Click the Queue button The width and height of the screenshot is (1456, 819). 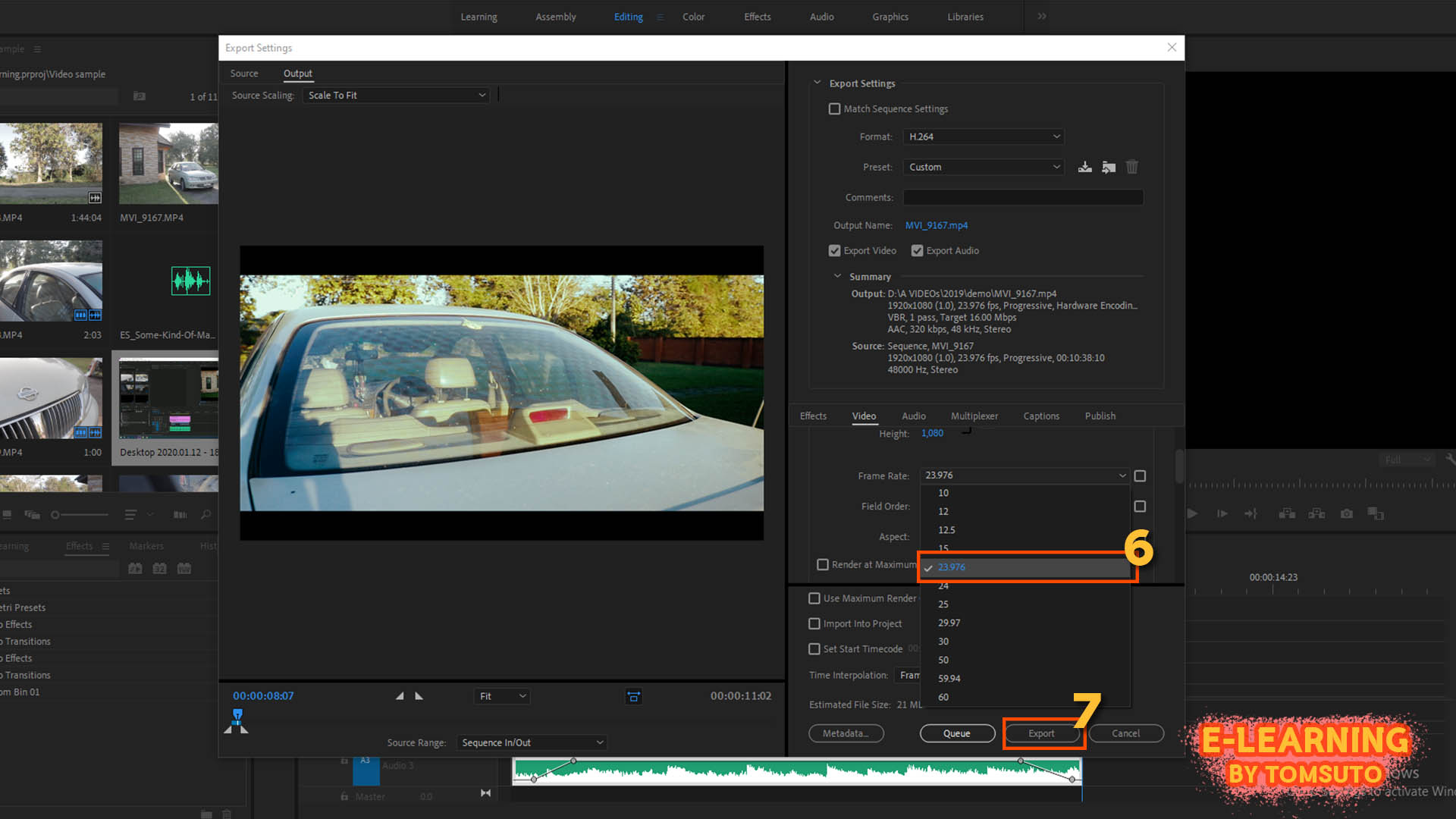pos(957,734)
